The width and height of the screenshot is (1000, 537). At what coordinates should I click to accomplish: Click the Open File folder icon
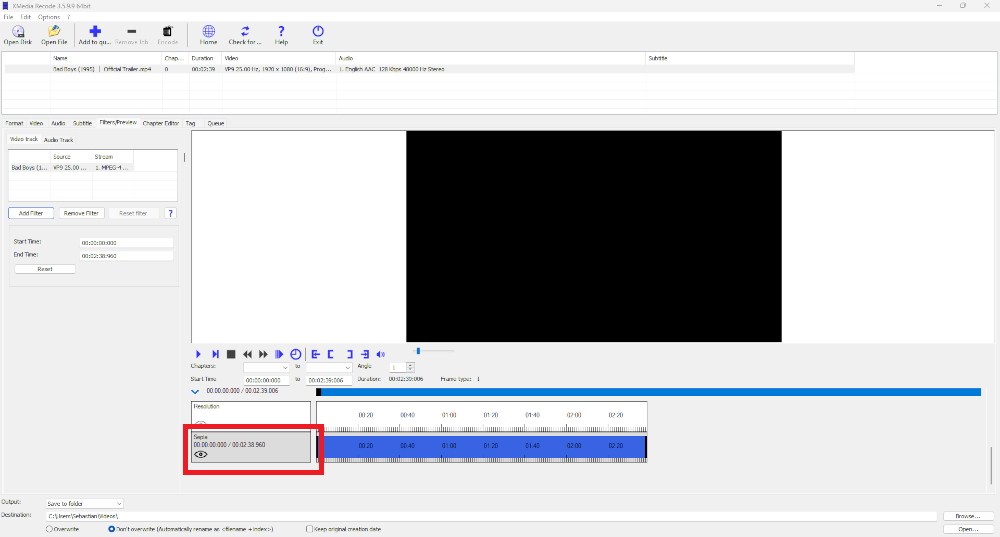[54, 31]
